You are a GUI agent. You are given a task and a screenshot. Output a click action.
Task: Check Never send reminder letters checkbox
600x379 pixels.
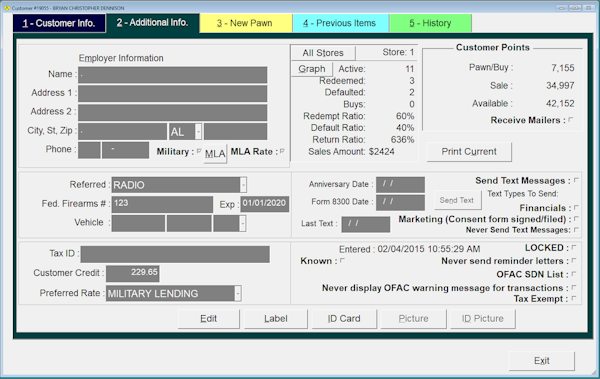[574, 261]
